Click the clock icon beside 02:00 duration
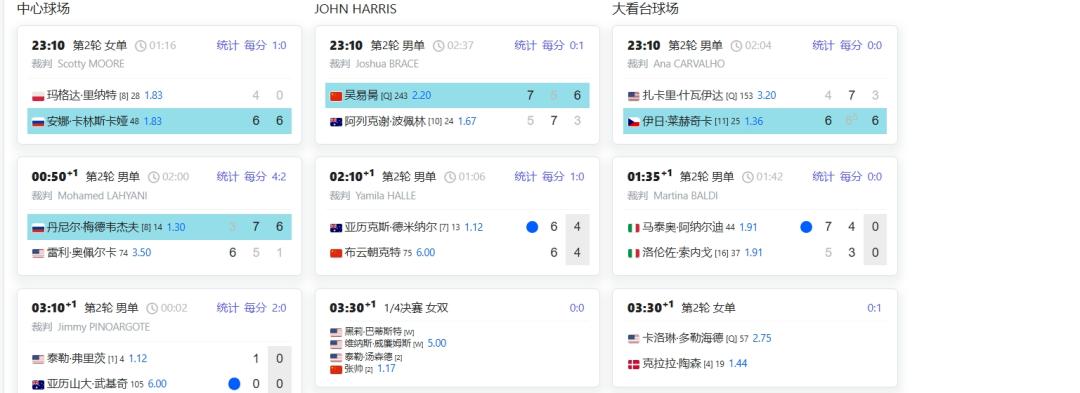 pos(152,177)
